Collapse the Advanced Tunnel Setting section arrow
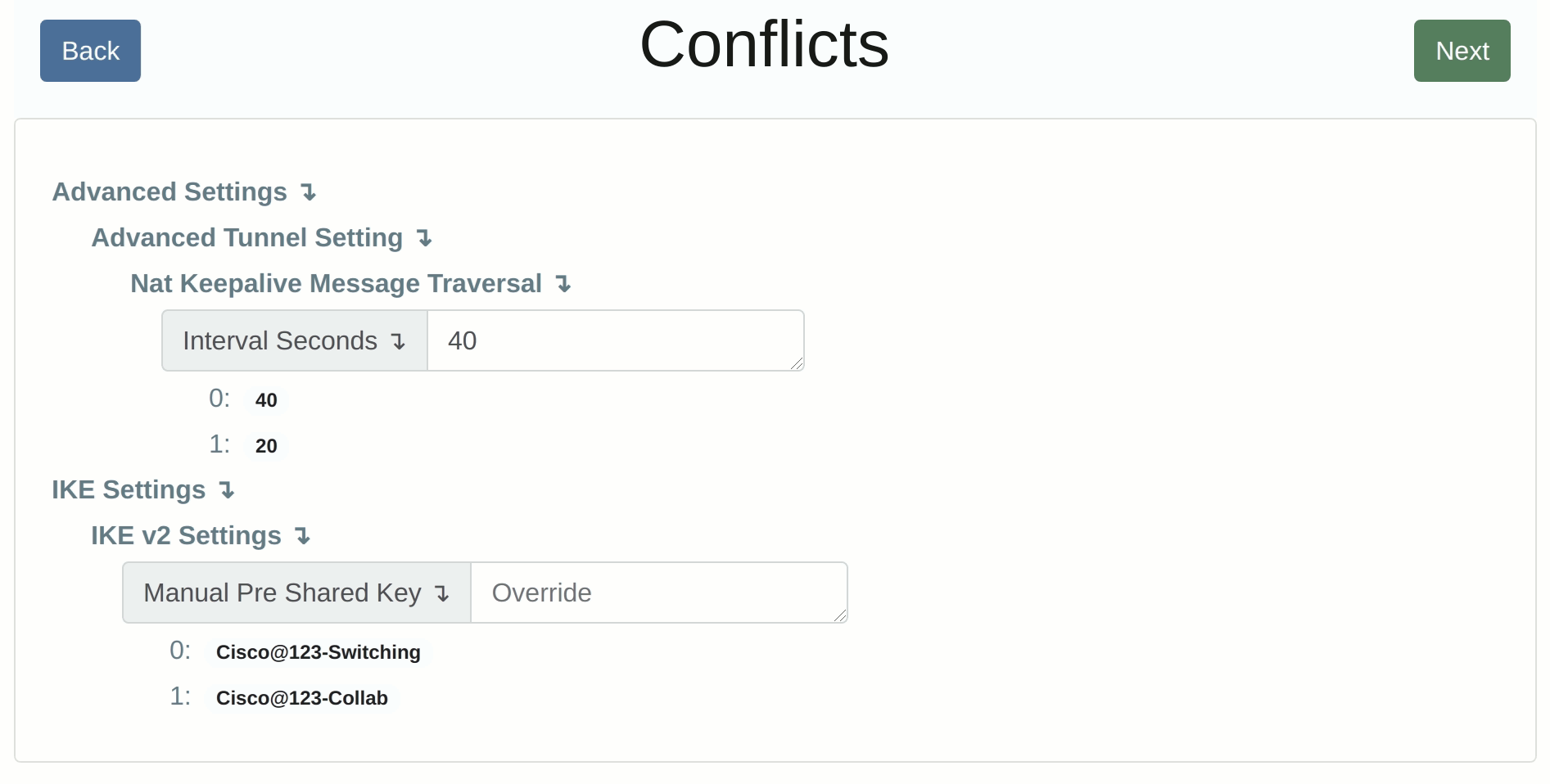This screenshot has height=784, width=1550. [x=423, y=239]
